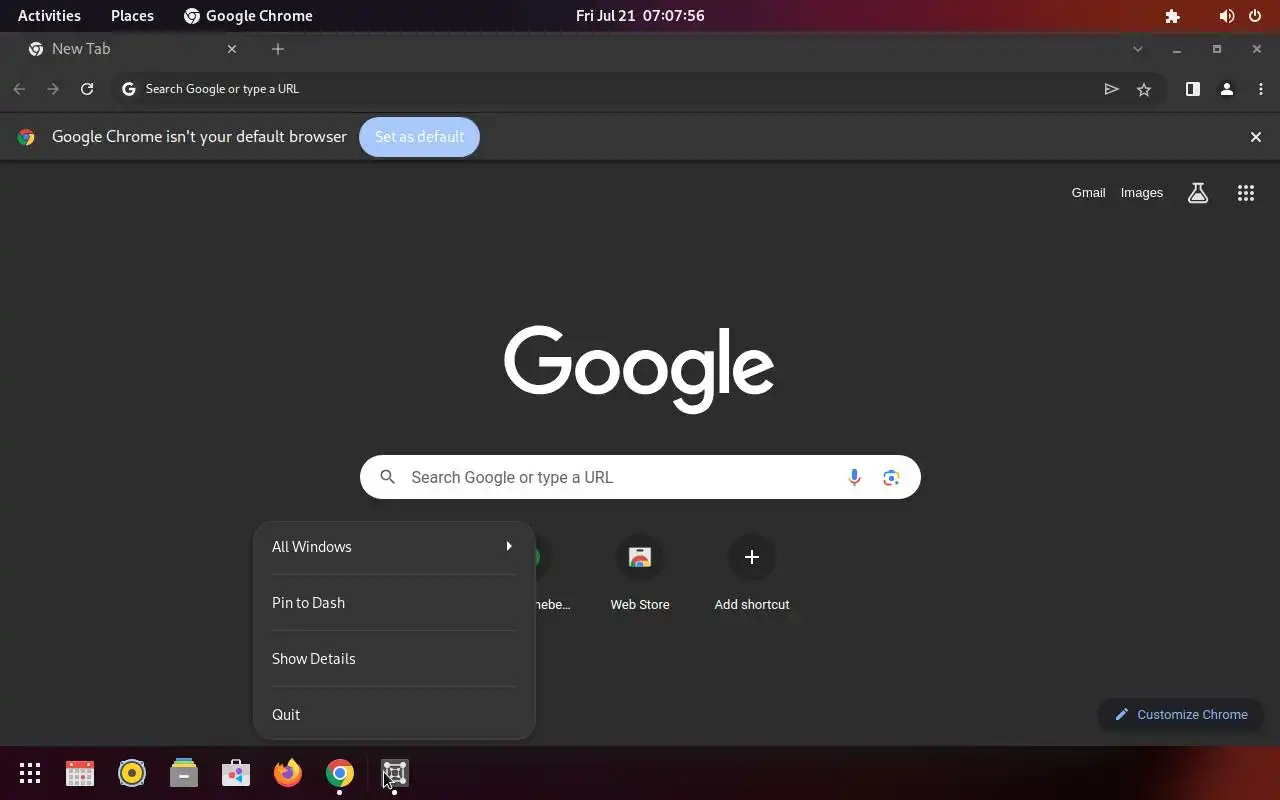
Task: Close the New Tab tab
Action: click(x=232, y=49)
